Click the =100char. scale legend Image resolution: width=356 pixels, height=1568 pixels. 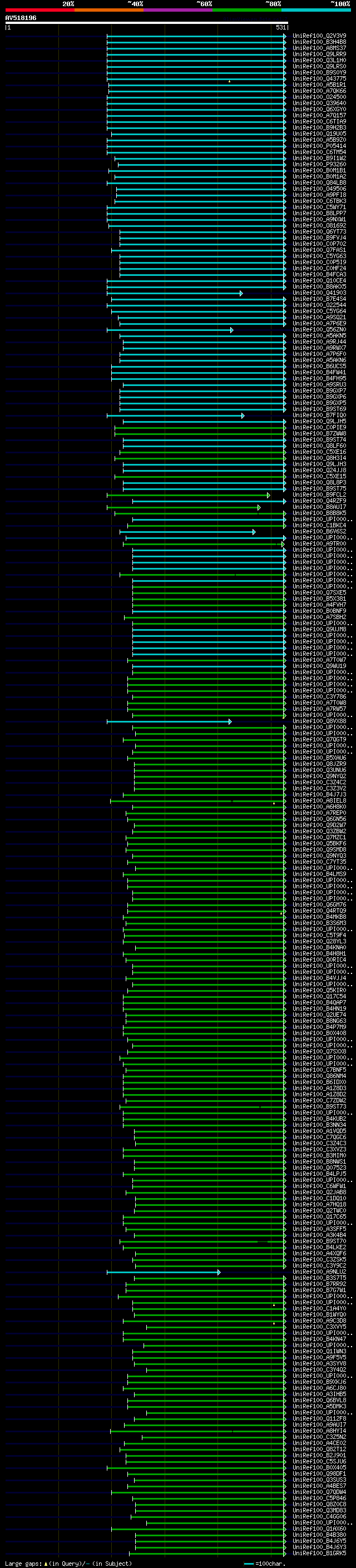click(265, 1564)
